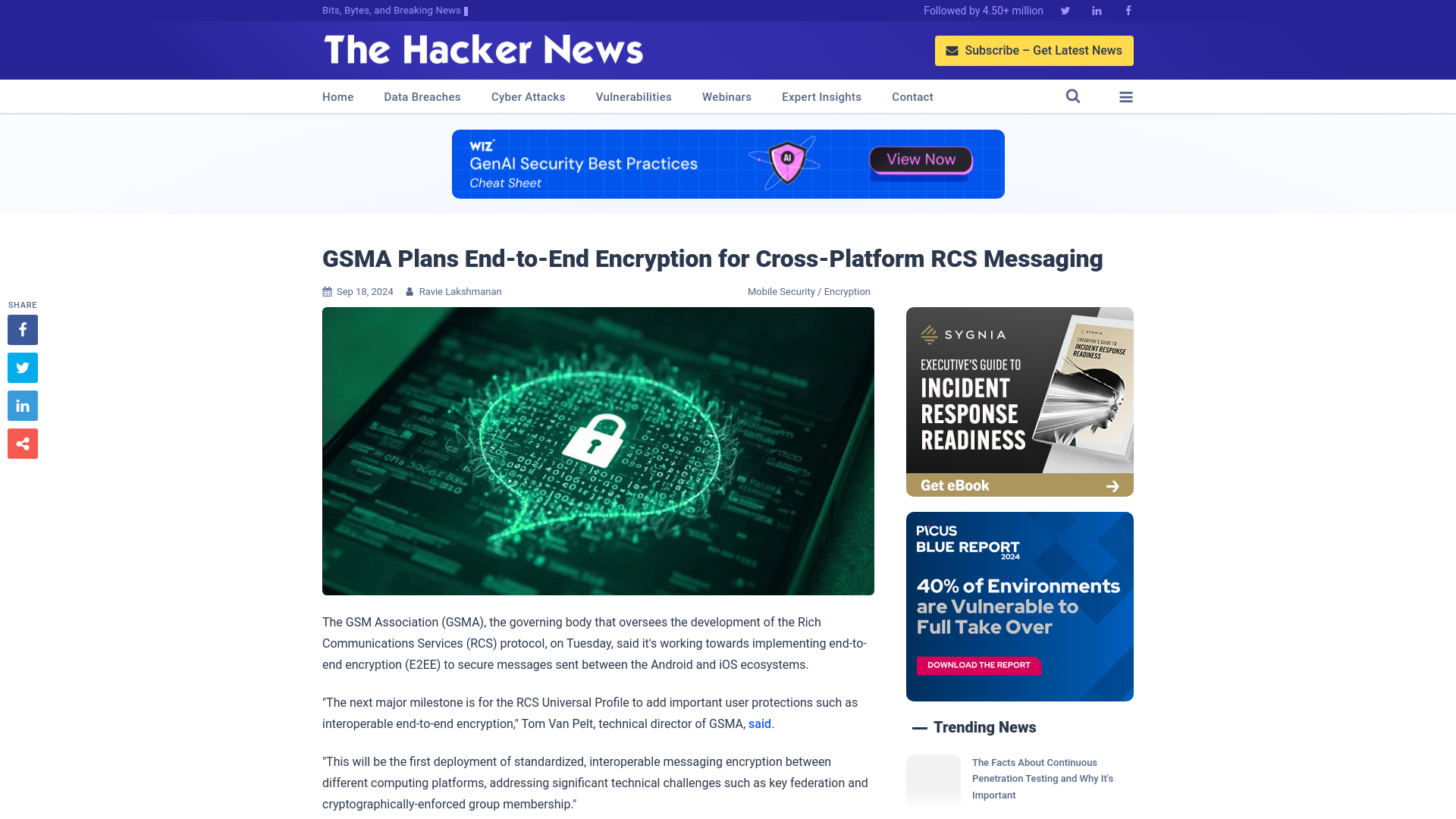1456x819 pixels.
Task: Click the hamburger menu icon
Action: [x=1125, y=96]
